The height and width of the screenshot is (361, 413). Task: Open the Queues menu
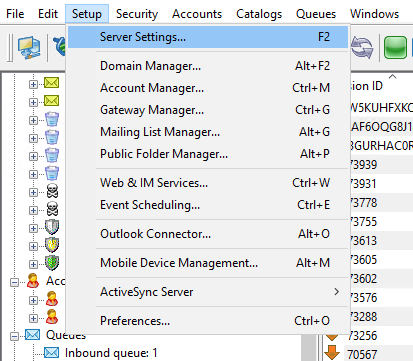(x=316, y=14)
